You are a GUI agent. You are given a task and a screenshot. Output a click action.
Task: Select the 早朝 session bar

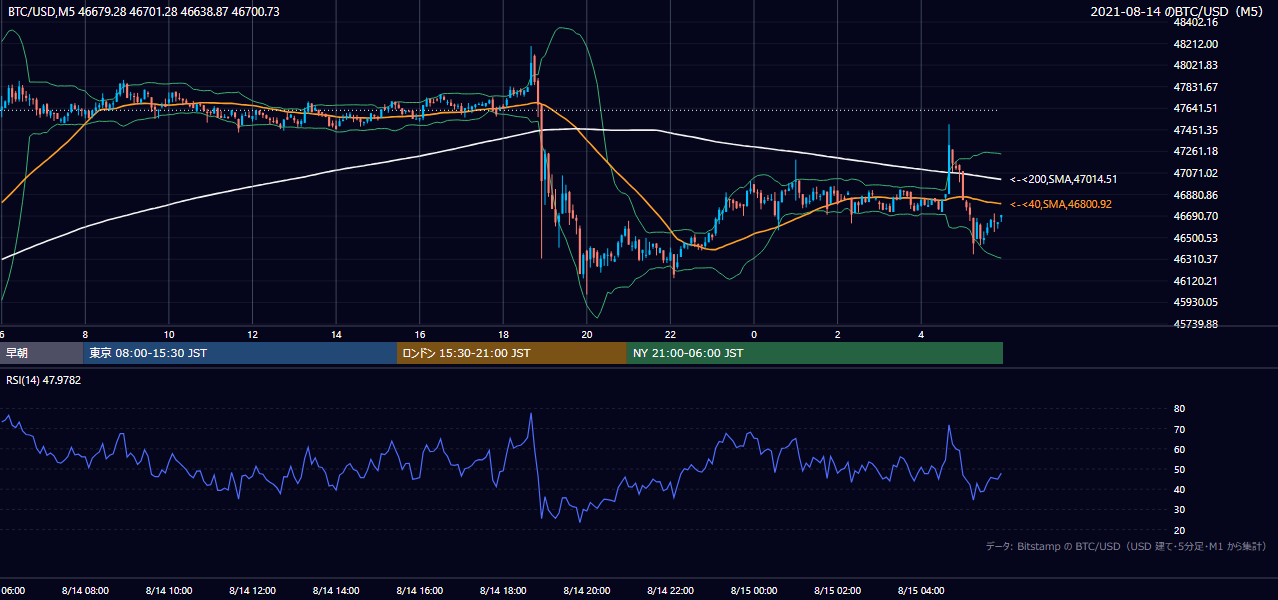[42, 353]
